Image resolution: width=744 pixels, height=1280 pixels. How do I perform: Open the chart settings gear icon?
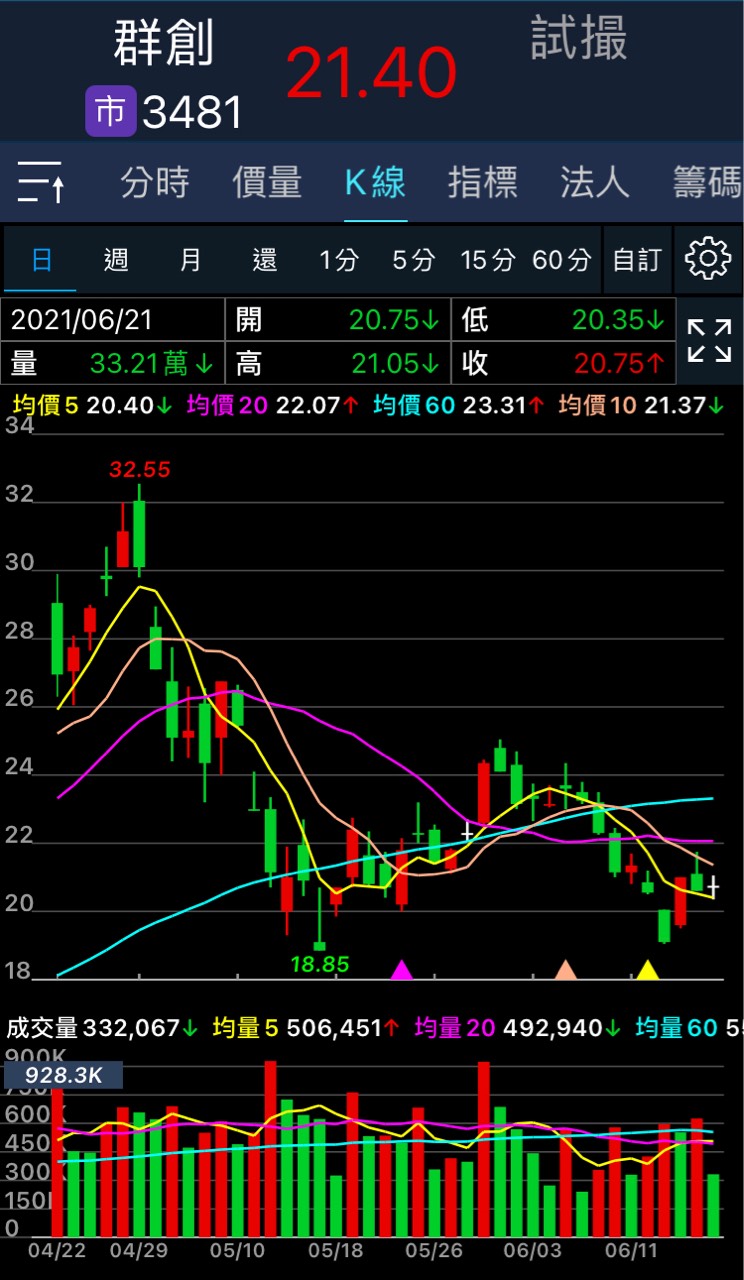(x=708, y=260)
